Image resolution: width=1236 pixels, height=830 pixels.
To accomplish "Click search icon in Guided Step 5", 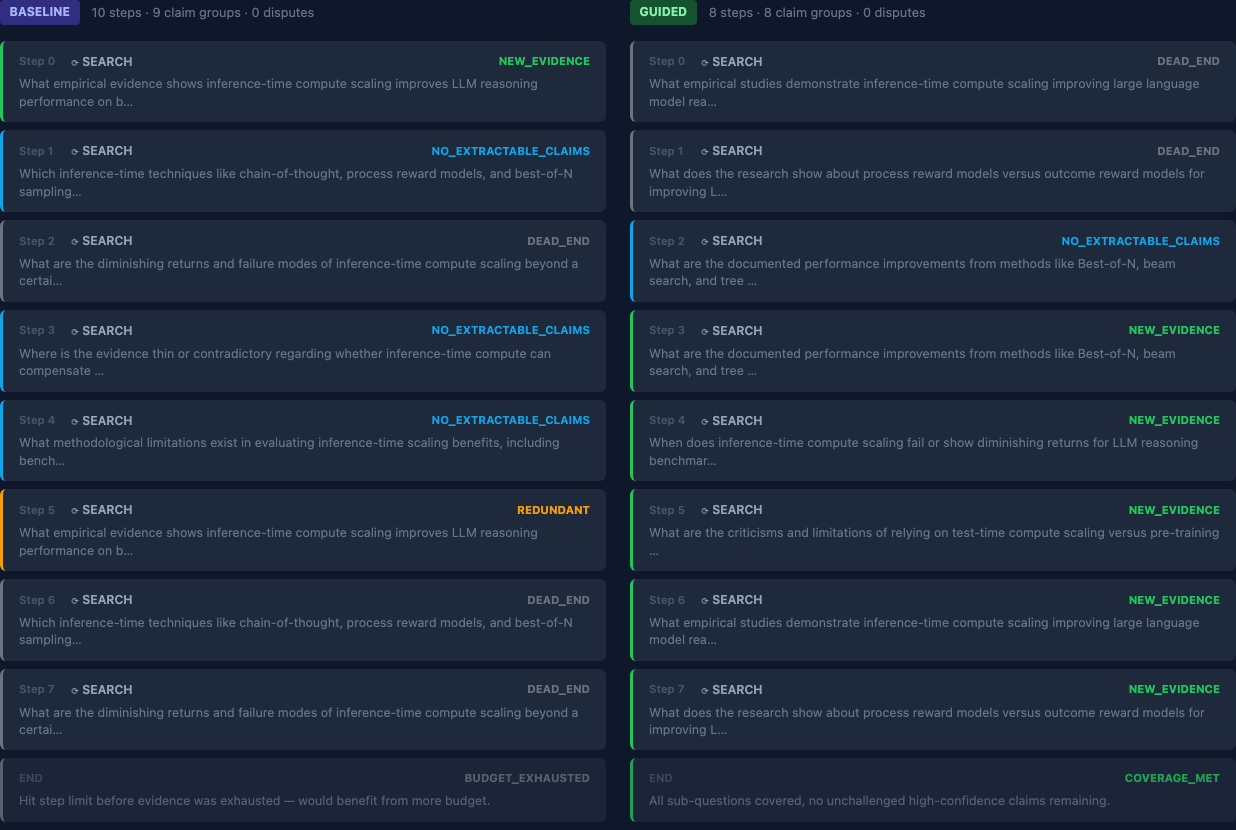I will pos(705,511).
